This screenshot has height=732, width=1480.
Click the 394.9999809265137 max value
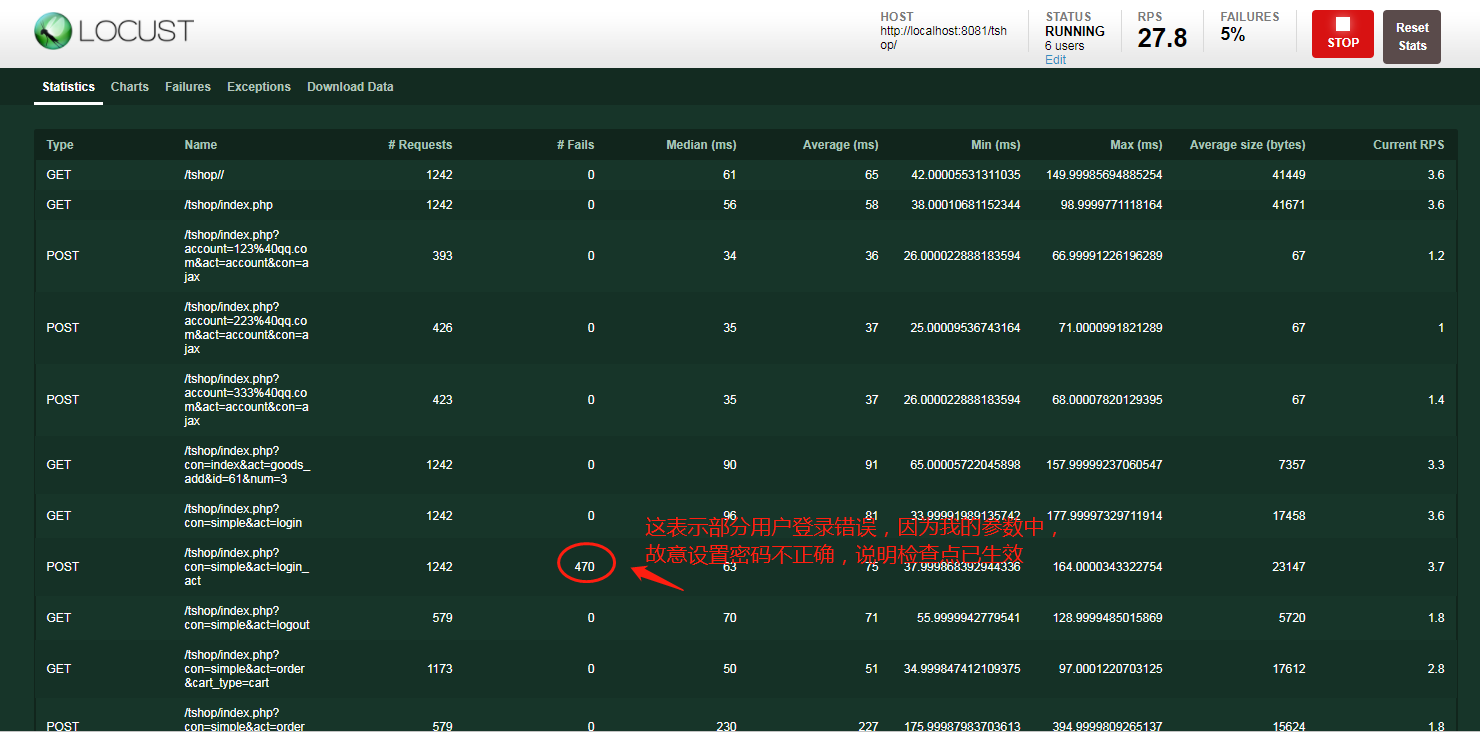1108,727
